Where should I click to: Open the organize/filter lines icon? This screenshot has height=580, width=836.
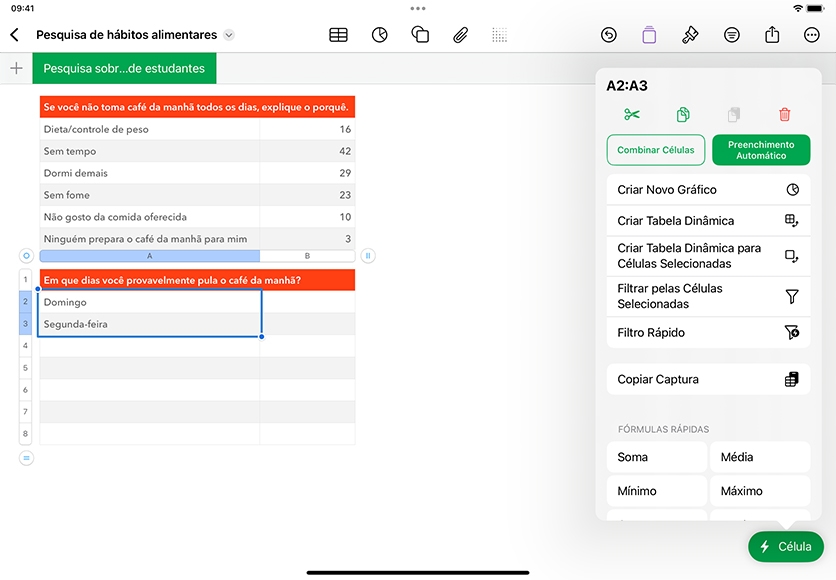(732, 35)
